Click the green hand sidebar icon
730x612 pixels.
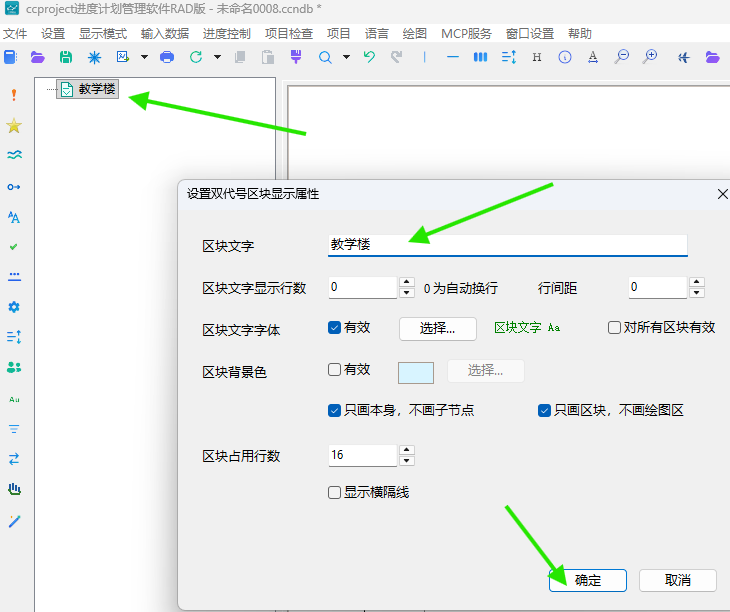[x=14, y=489]
